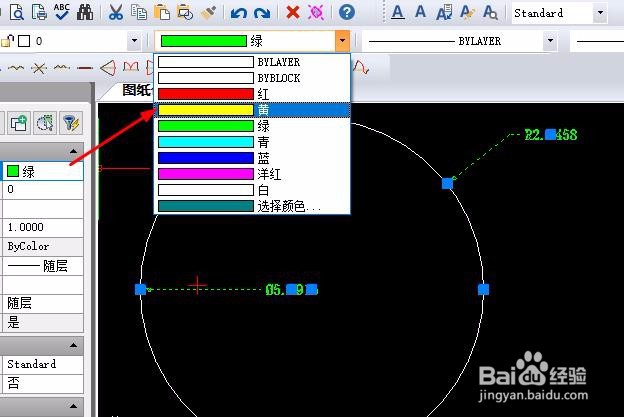Redo the last undone action

262,13
